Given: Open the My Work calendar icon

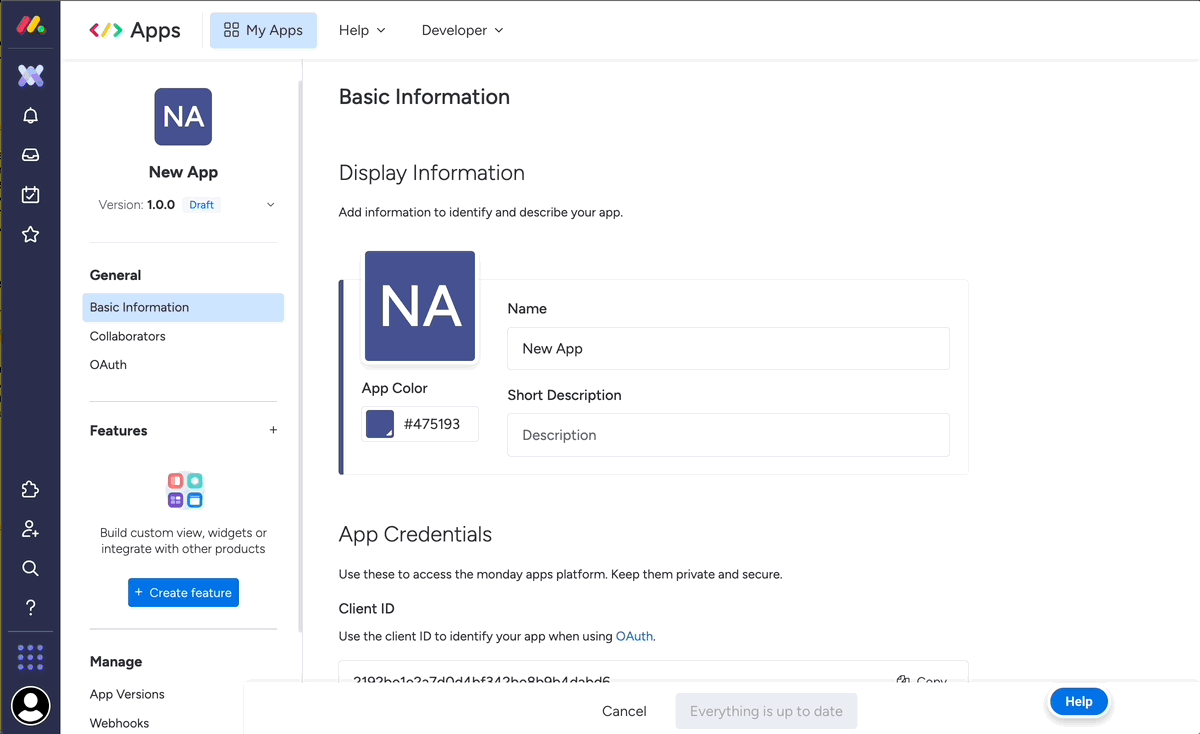Looking at the screenshot, I should pos(31,195).
